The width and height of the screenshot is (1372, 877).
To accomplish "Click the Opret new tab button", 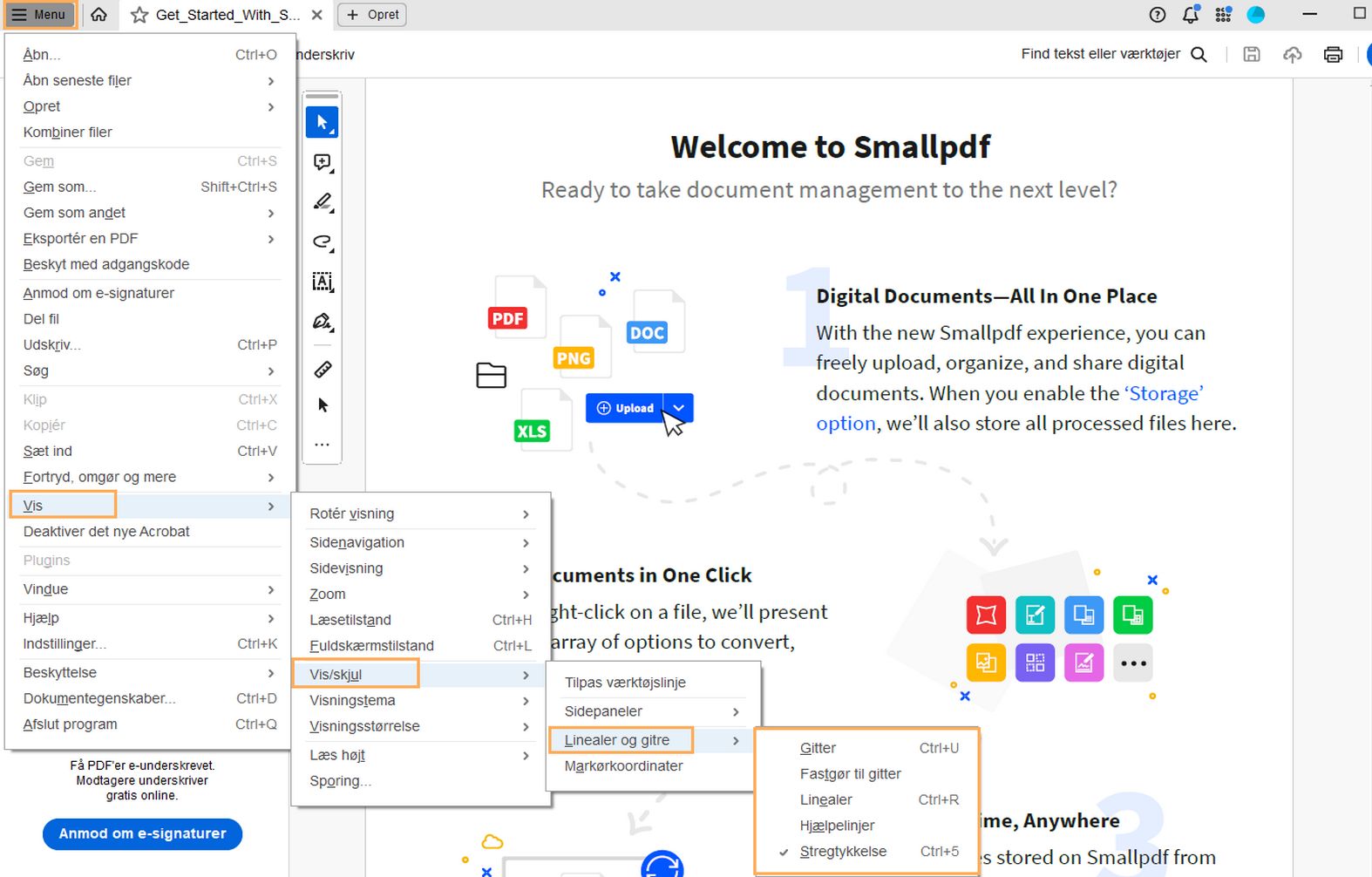I will tap(372, 15).
